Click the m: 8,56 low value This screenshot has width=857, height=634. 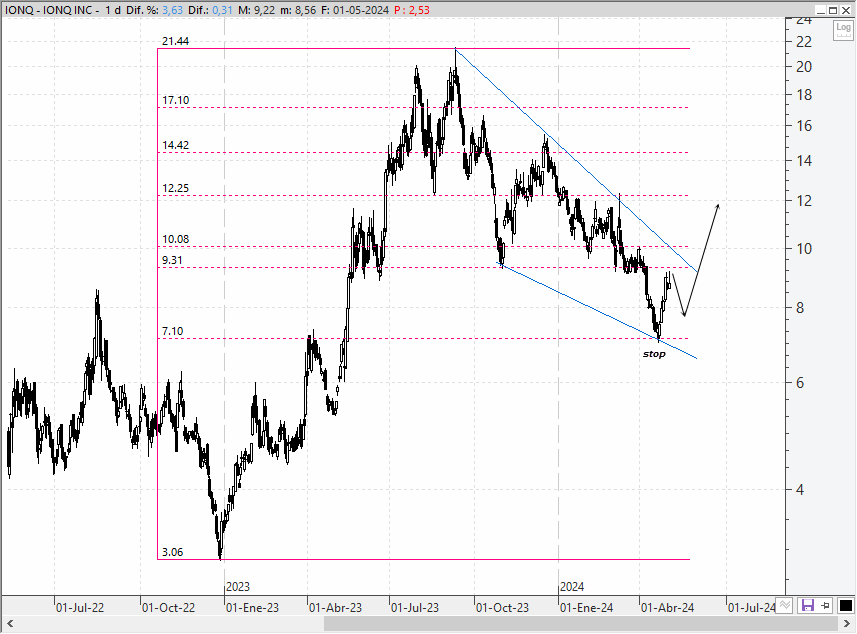pyautogui.click(x=296, y=10)
